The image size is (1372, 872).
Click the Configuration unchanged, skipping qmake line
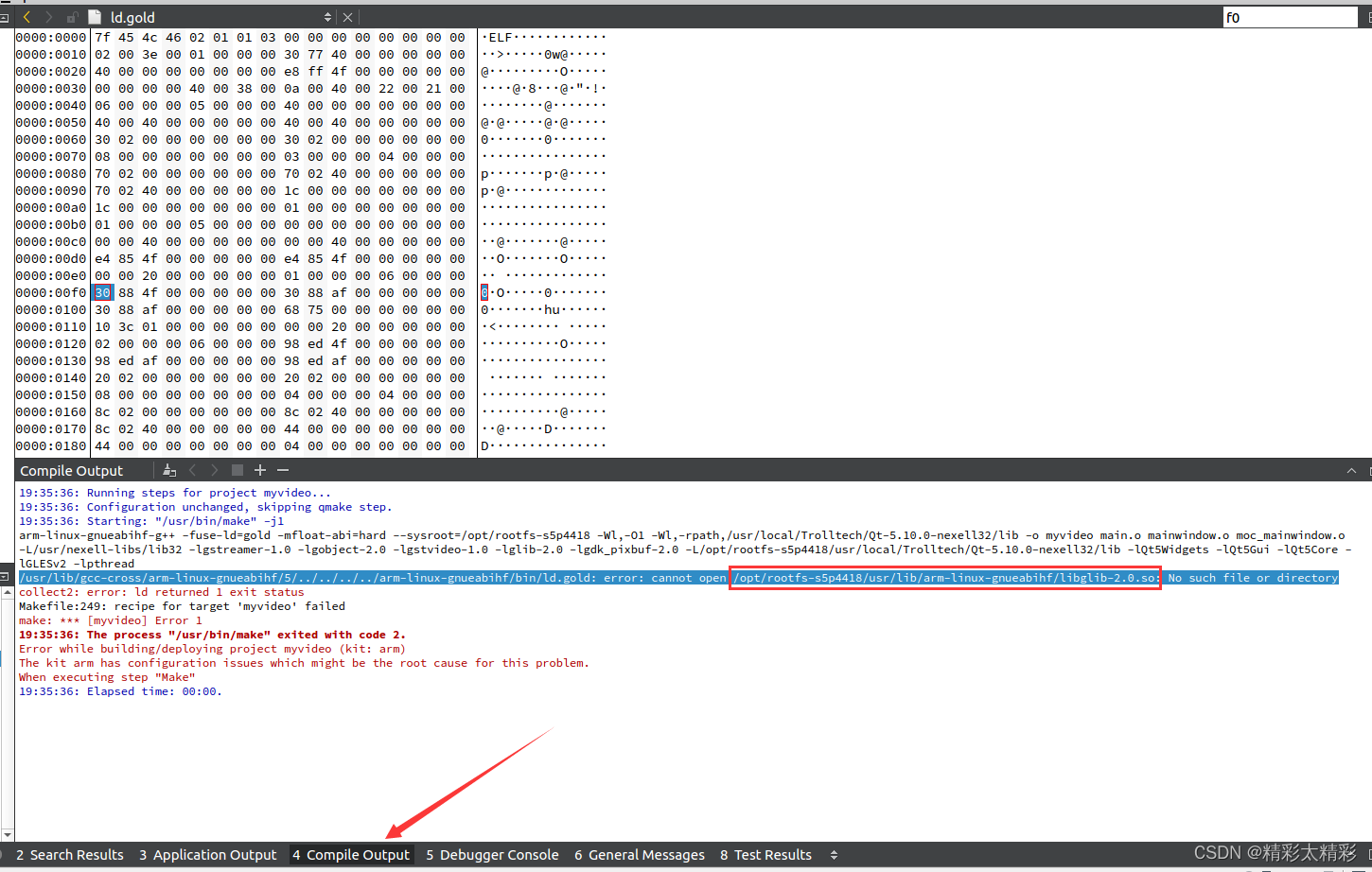tap(205, 507)
